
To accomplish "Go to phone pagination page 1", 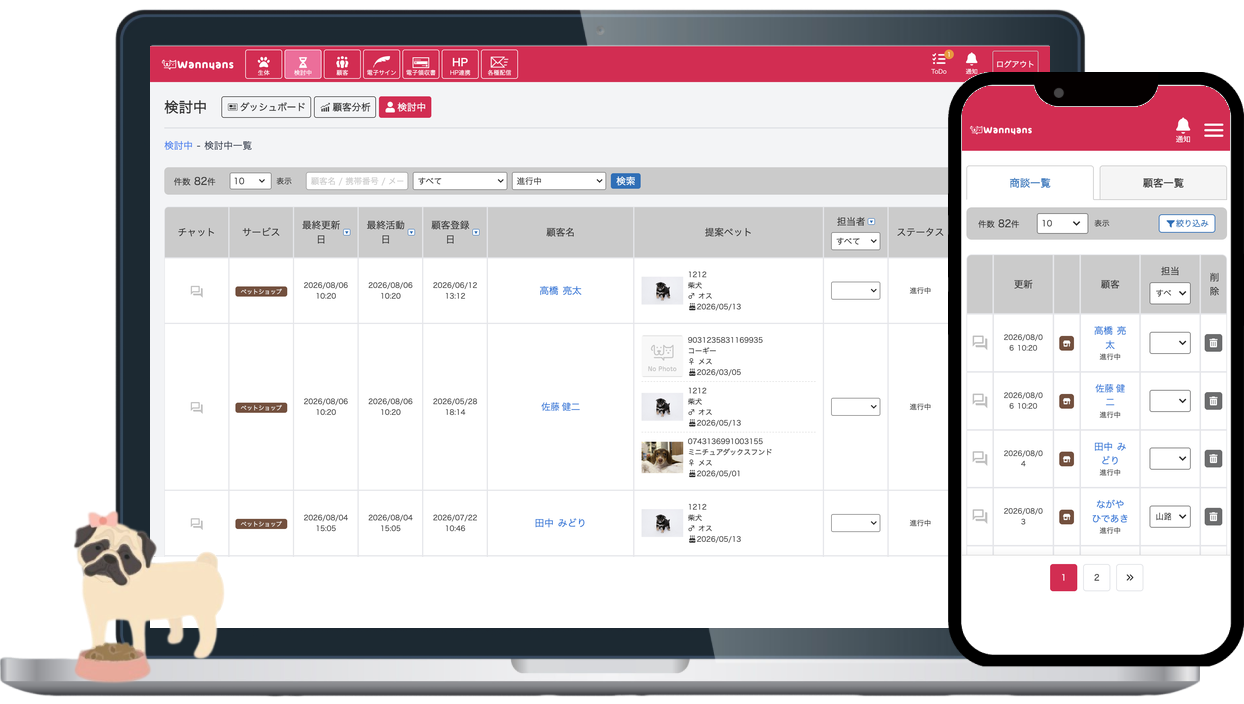I will (x=1064, y=578).
